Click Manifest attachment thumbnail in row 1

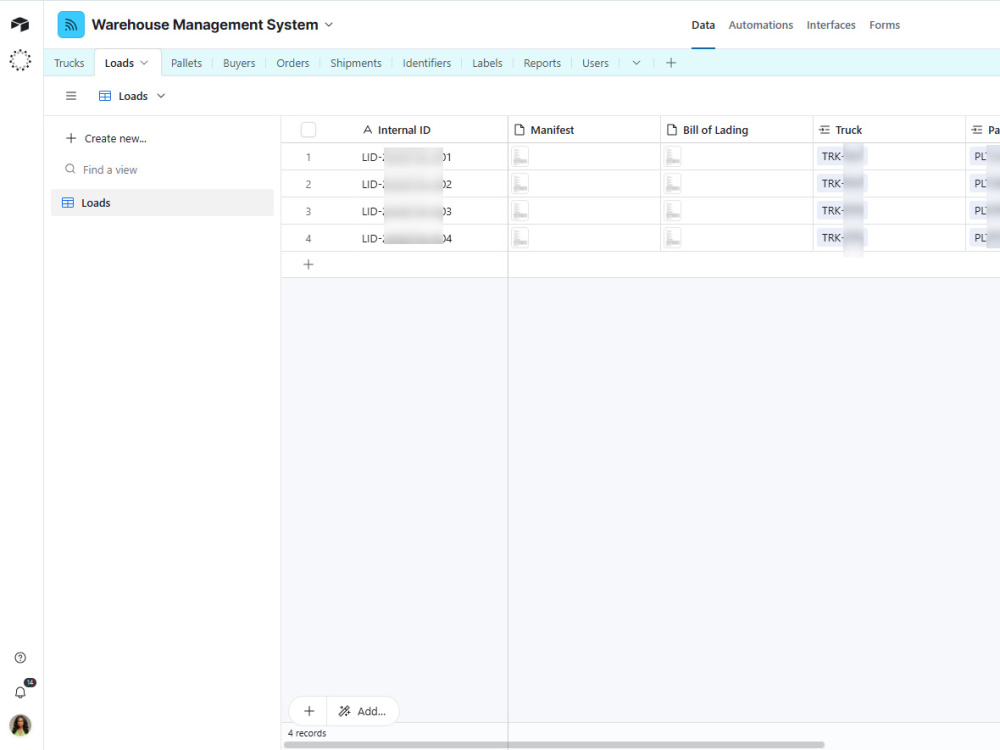pos(520,156)
